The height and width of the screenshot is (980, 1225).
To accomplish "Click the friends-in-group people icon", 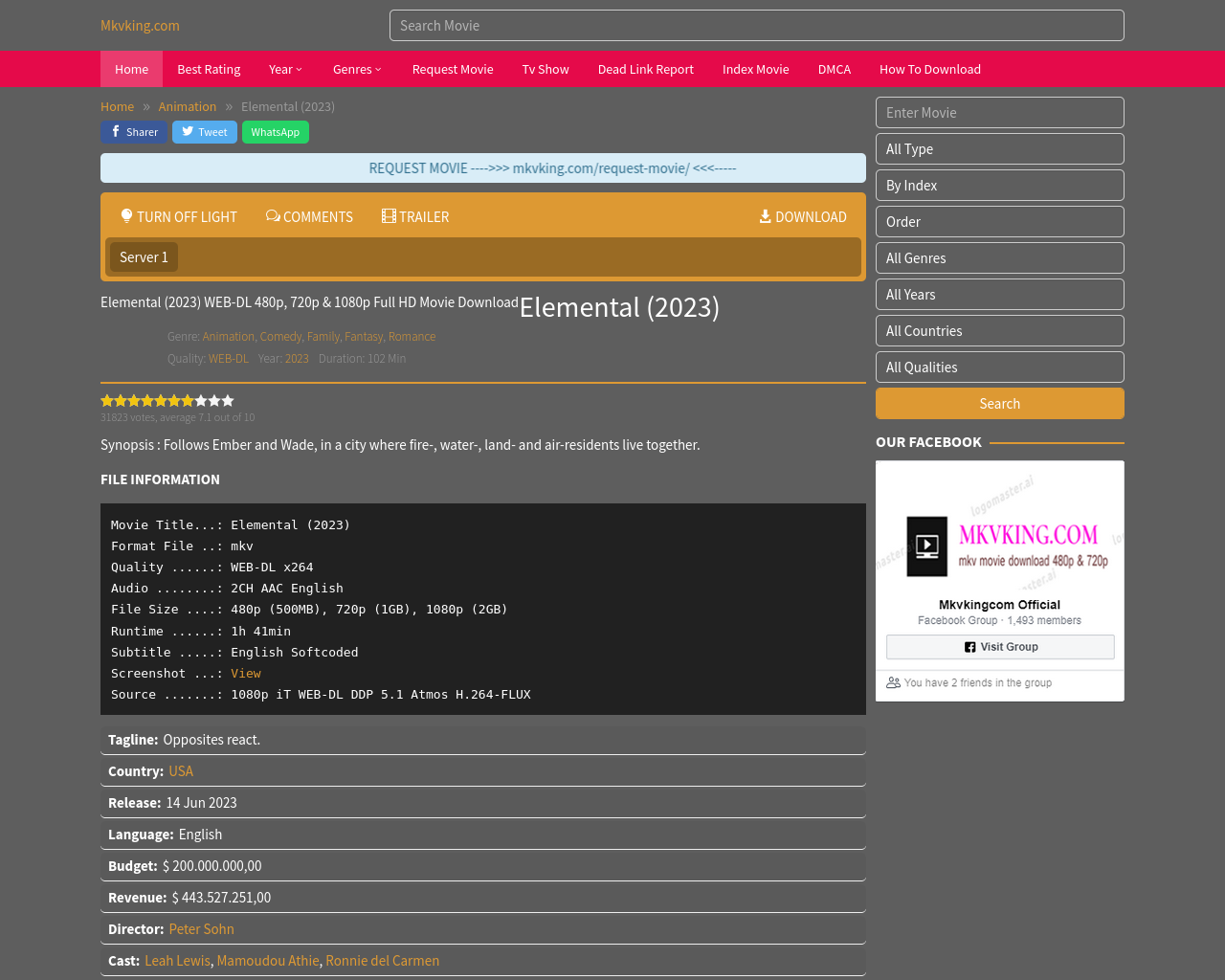I will (893, 682).
